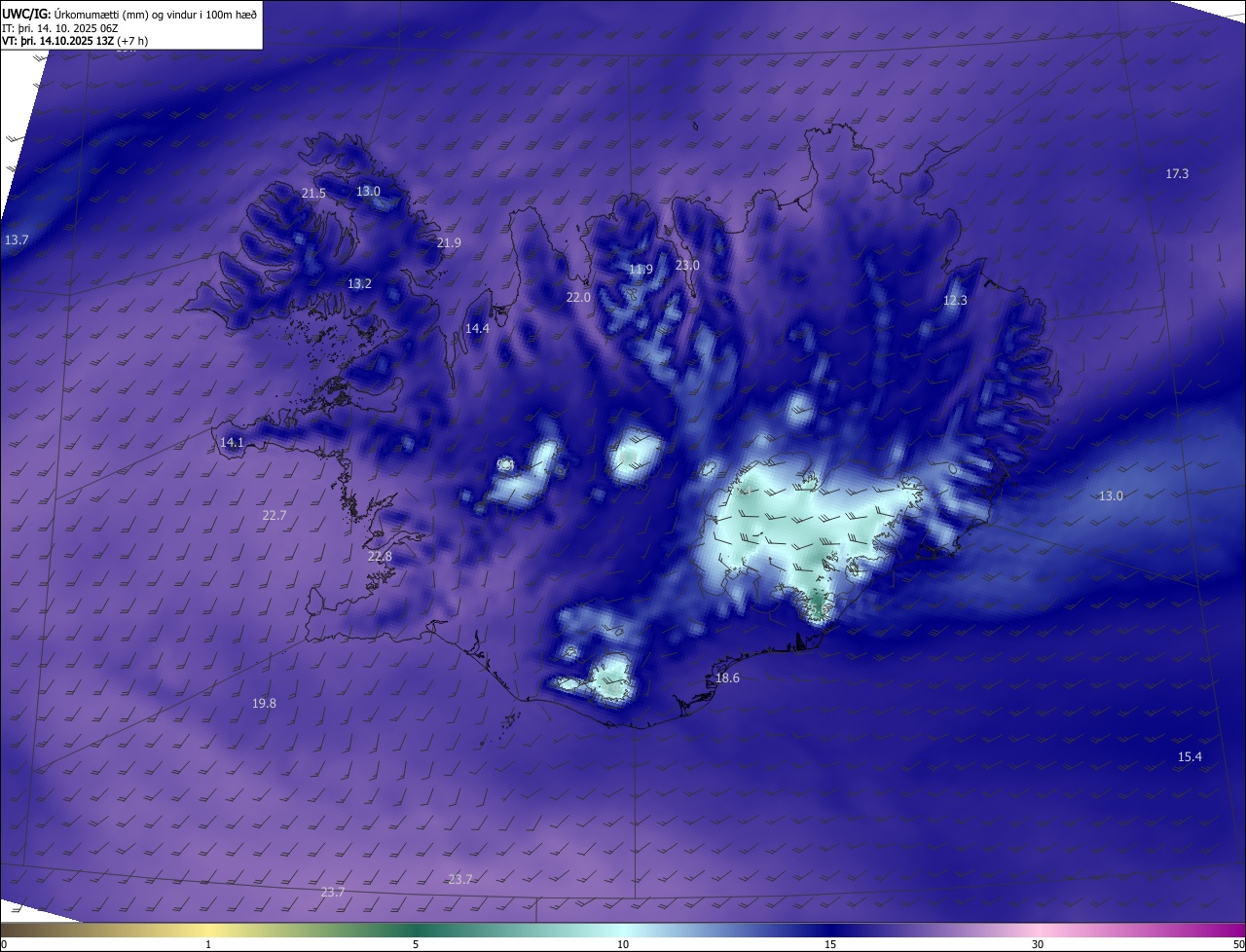Click the 15.4 value label

click(1190, 756)
